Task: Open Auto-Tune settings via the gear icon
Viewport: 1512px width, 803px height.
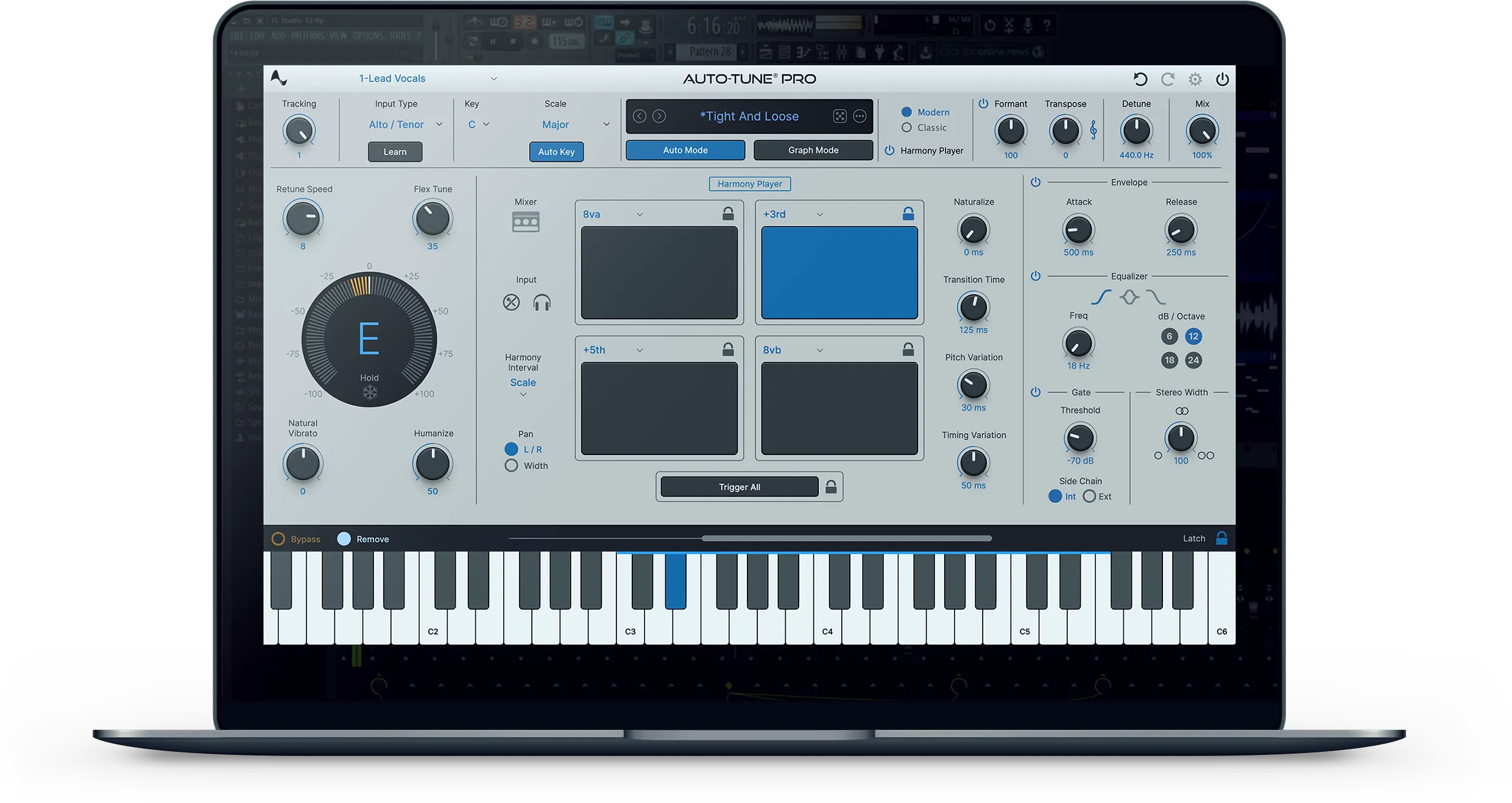Action: pos(1195,79)
